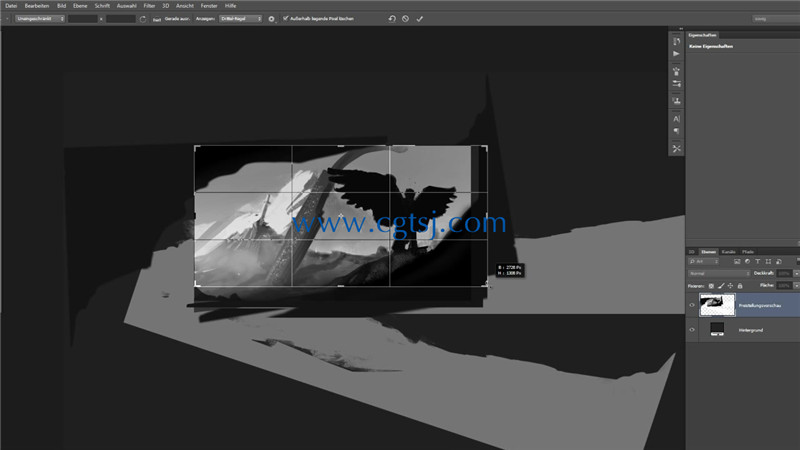The image size is (800, 450).
Task: Open the Filter menu
Action: [x=149, y=6]
